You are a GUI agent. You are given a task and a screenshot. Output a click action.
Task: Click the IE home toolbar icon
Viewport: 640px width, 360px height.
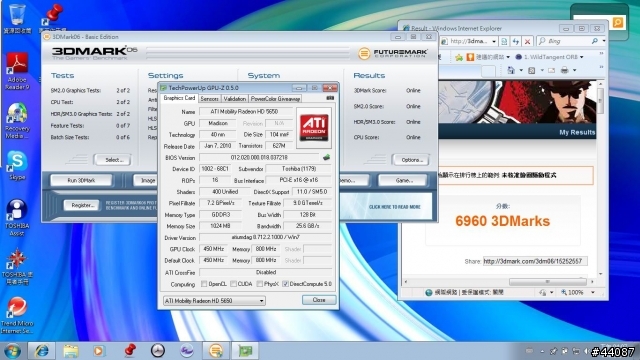[511, 70]
